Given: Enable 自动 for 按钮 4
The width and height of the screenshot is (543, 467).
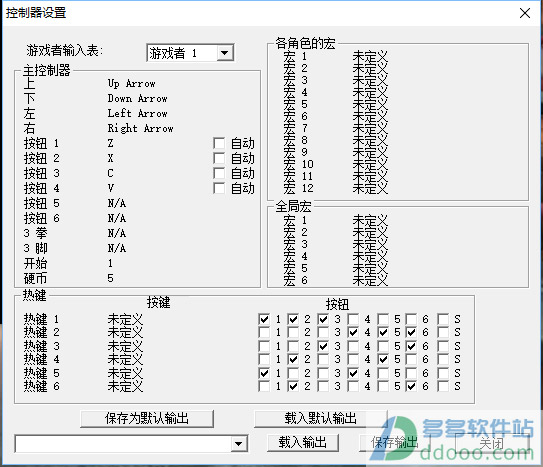Looking at the screenshot, I should [219, 188].
